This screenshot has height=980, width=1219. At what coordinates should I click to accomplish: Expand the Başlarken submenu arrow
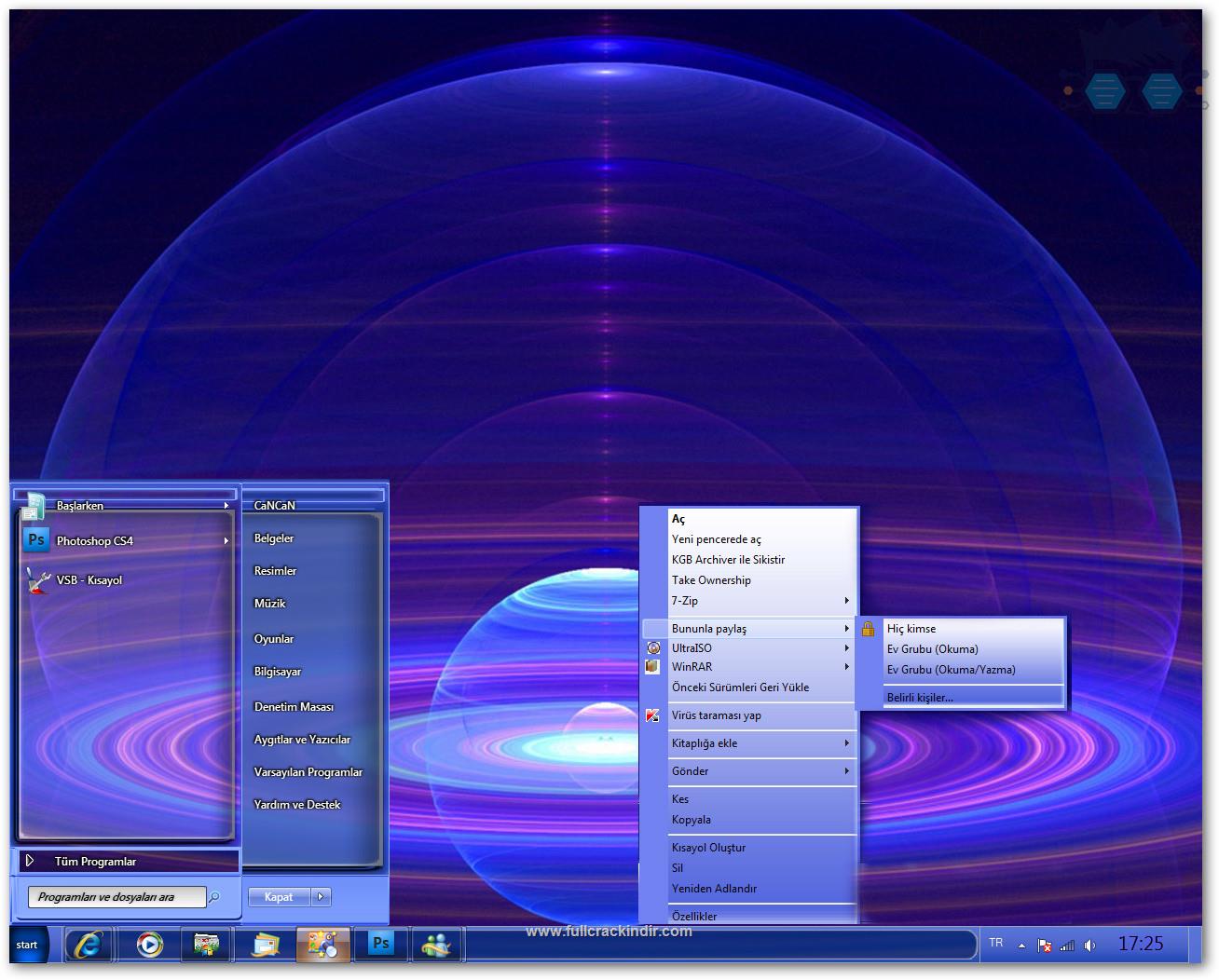226,506
